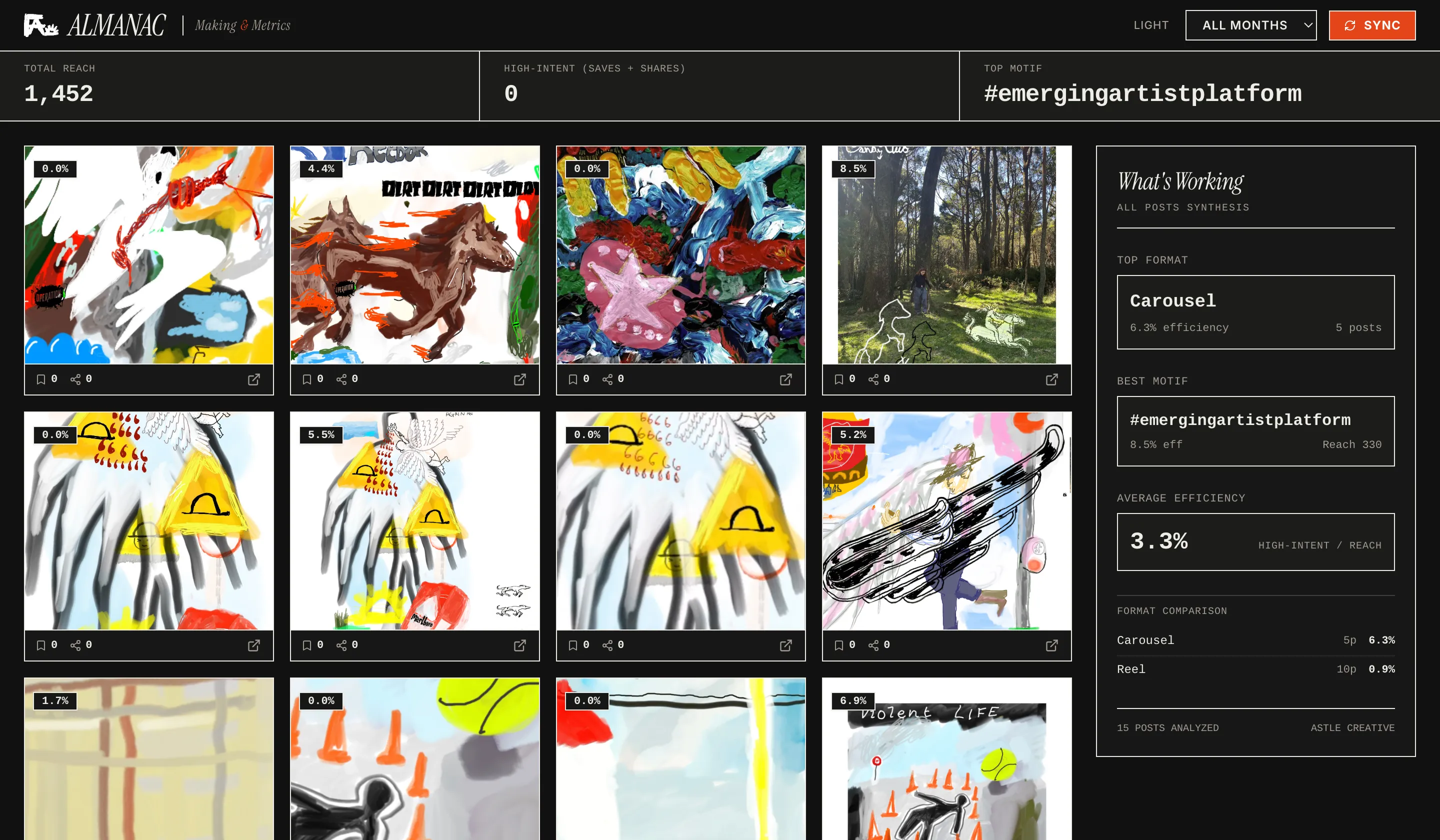Click the #emergingartistplatform best motif card
The image size is (1440, 840).
coord(1255,431)
